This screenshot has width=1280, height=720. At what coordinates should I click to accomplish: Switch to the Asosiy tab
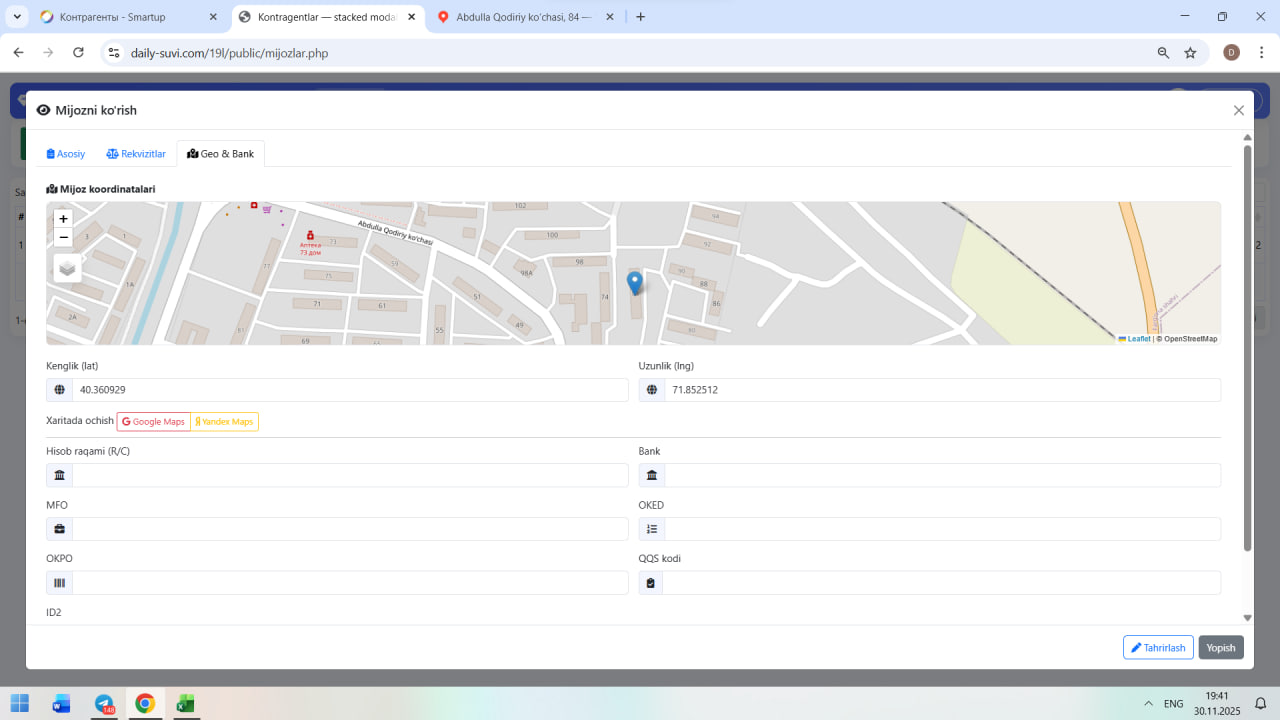click(66, 154)
